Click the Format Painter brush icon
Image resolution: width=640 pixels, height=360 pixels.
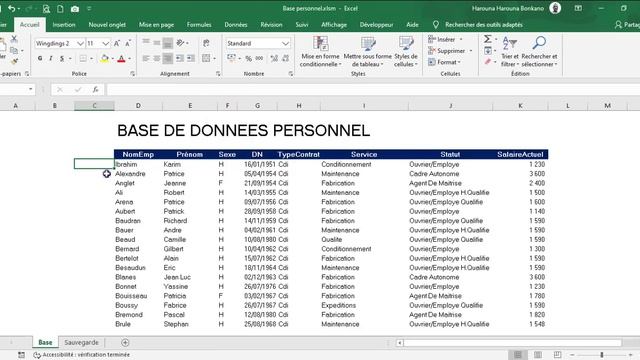(14, 62)
